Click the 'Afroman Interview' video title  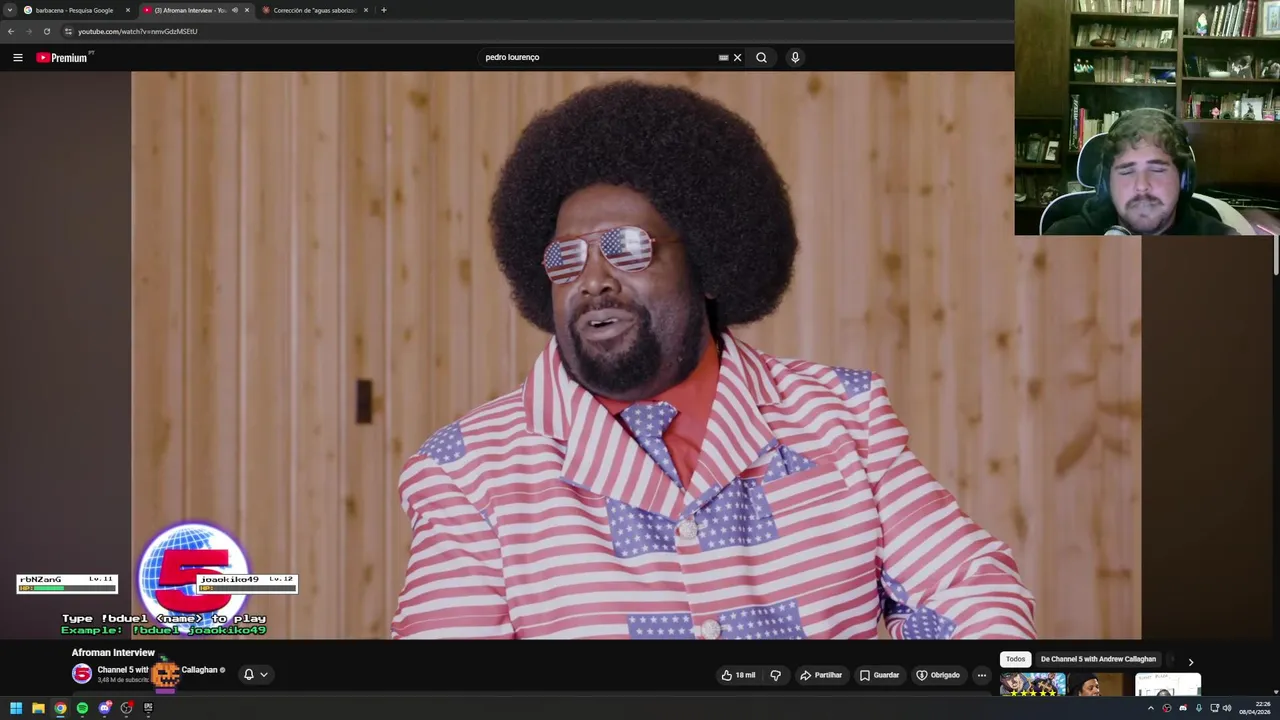113,652
